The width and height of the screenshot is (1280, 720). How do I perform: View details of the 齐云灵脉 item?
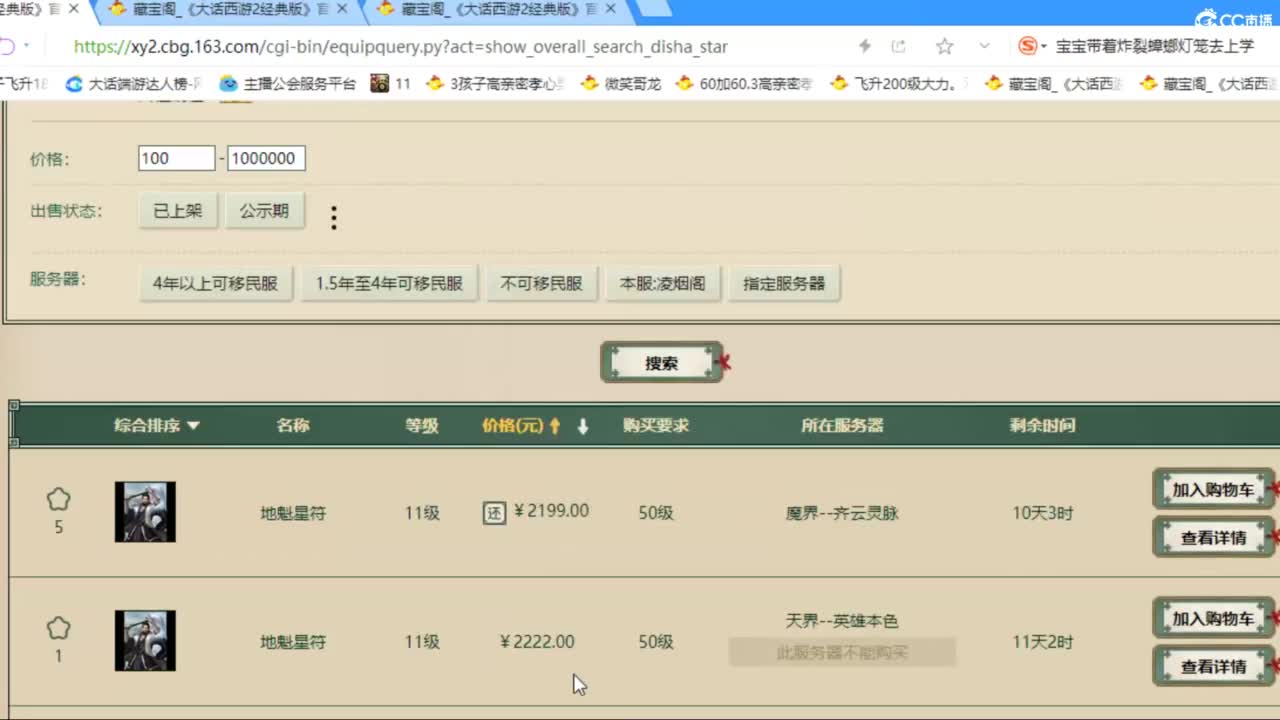(1213, 538)
